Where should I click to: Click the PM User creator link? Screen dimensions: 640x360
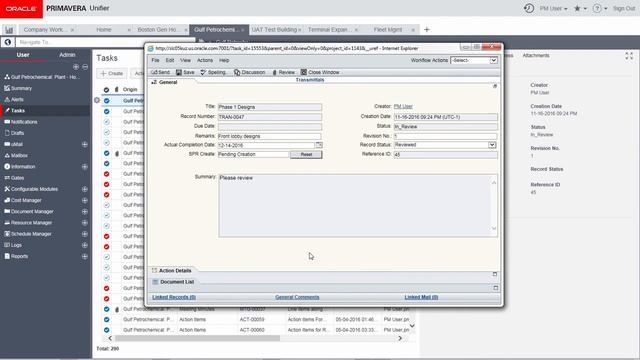point(403,106)
